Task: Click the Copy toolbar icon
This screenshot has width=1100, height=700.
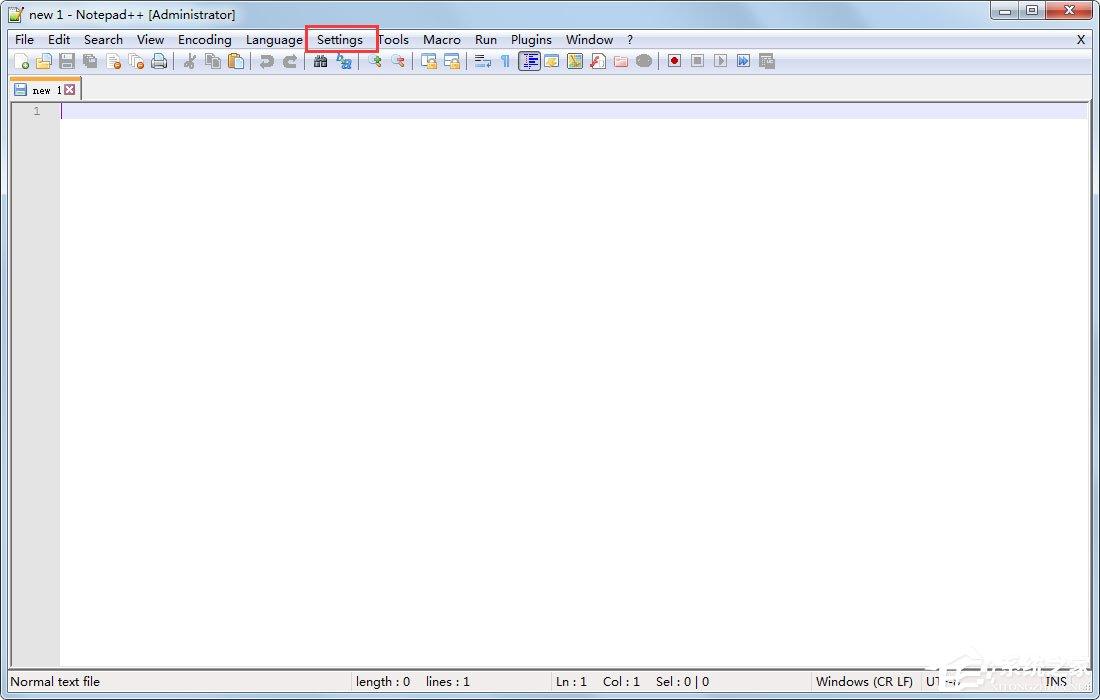Action: (x=213, y=62)
